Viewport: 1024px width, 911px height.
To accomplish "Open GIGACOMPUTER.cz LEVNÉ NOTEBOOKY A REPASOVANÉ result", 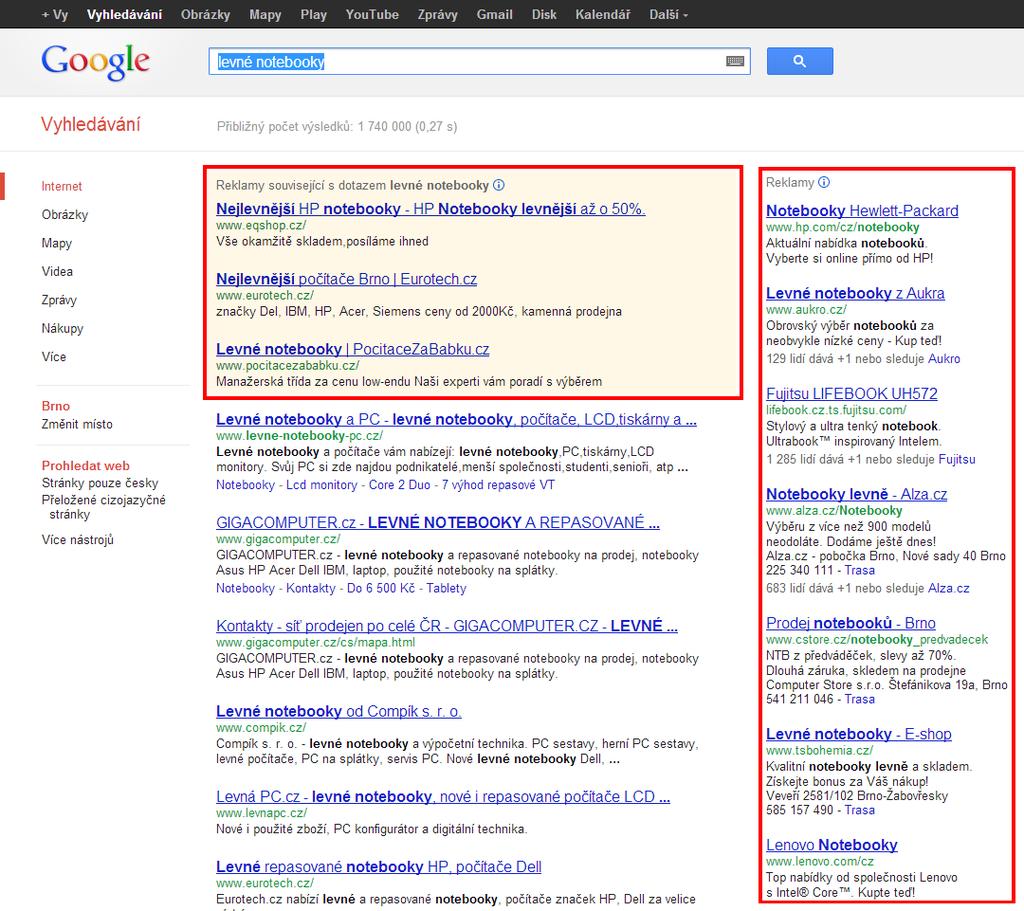I will [x=438, y=522].
